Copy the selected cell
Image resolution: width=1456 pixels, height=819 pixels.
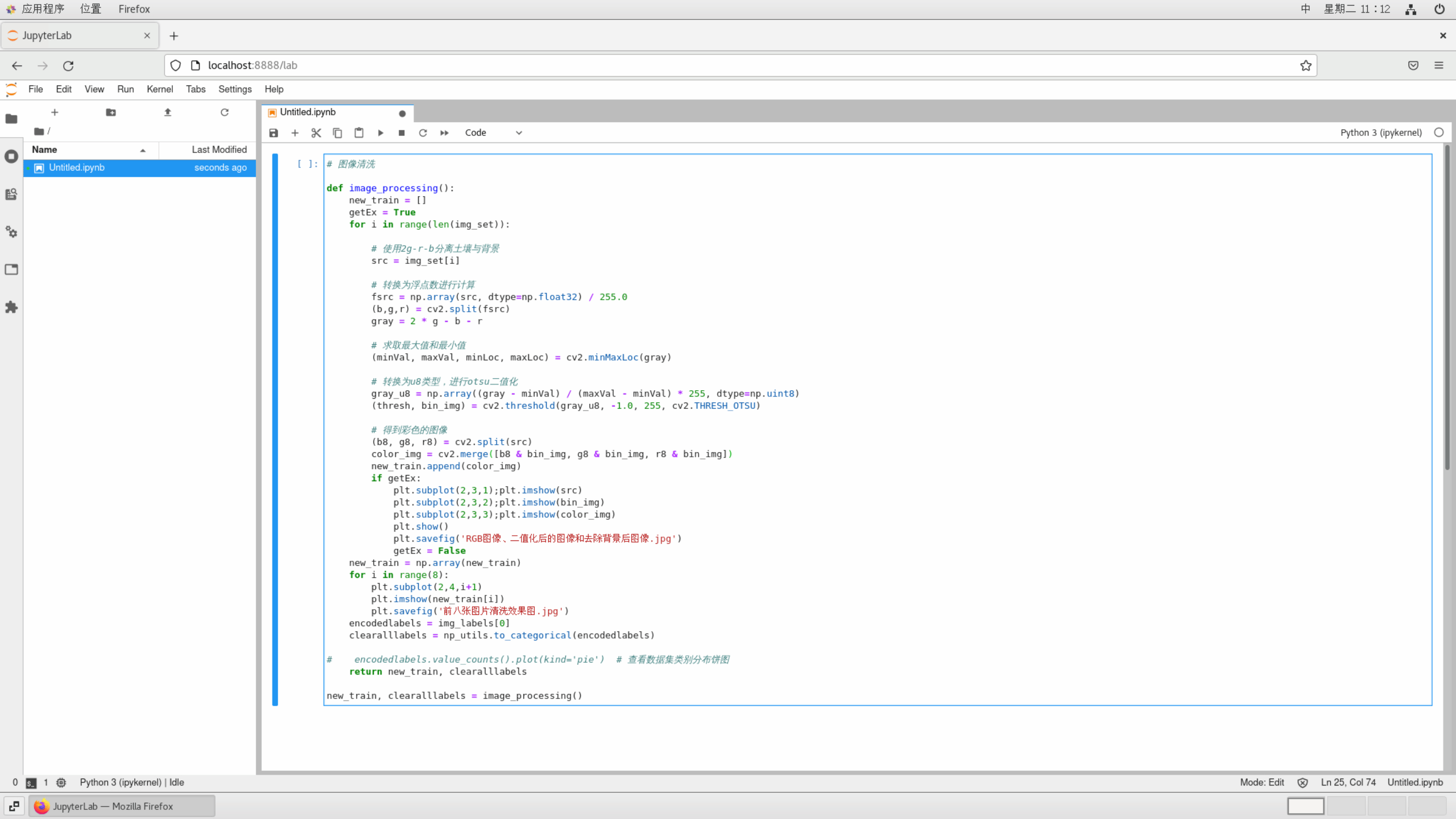coord(337,133)
